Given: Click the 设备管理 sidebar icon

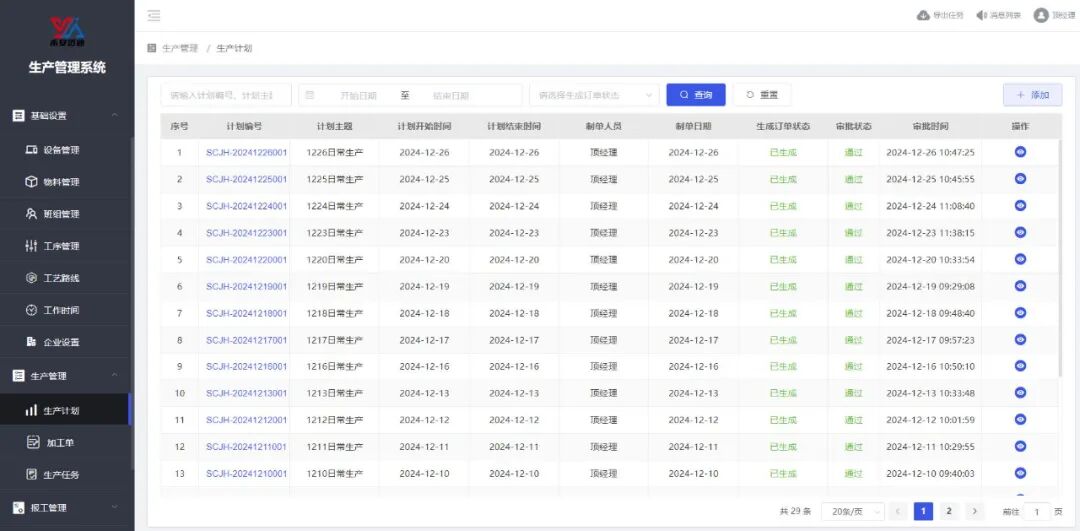Looking at the screenshot, I should (31, 149).
